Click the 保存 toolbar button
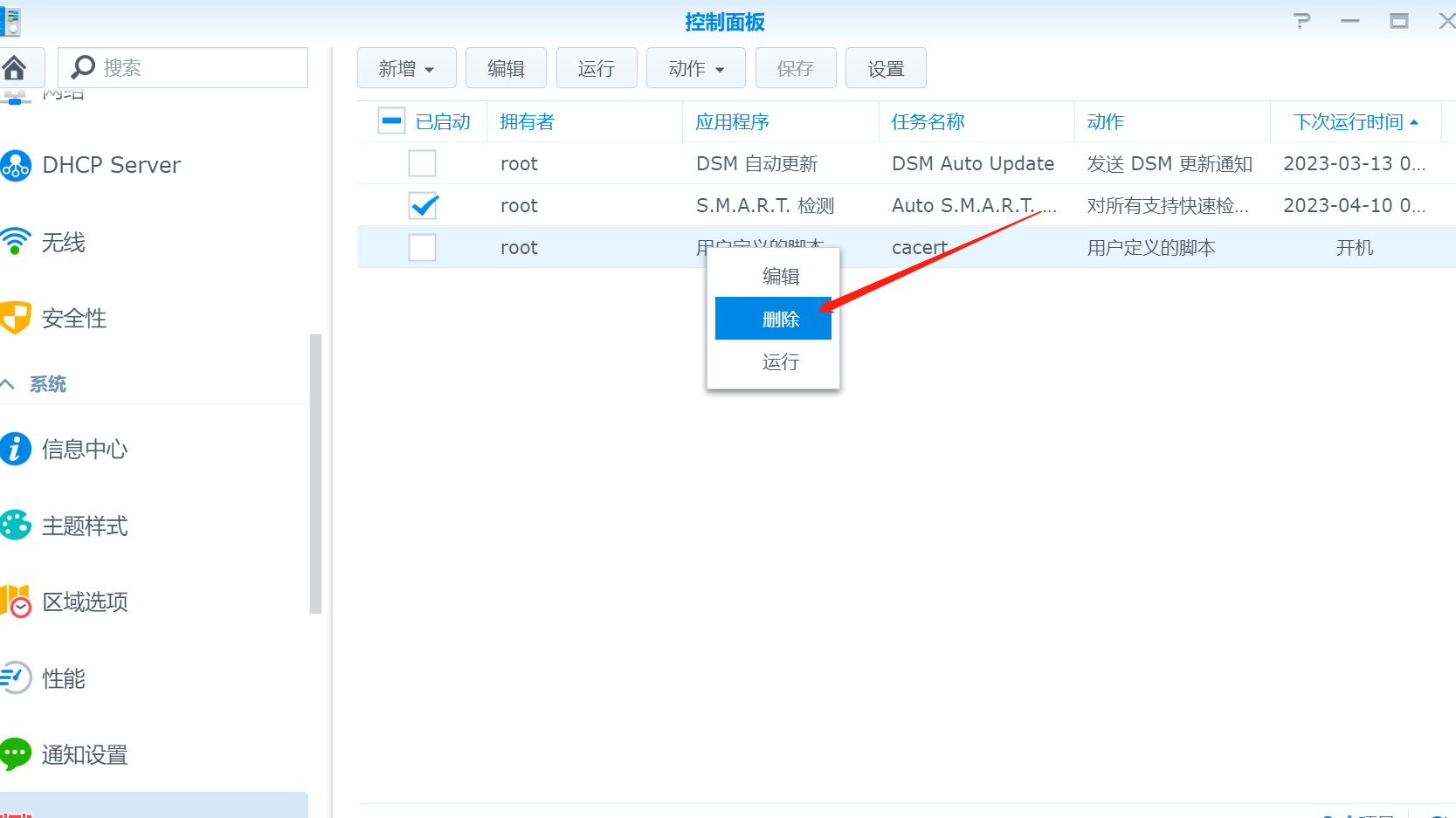Viewport: 1456px width, 818px height. (796, 68)
